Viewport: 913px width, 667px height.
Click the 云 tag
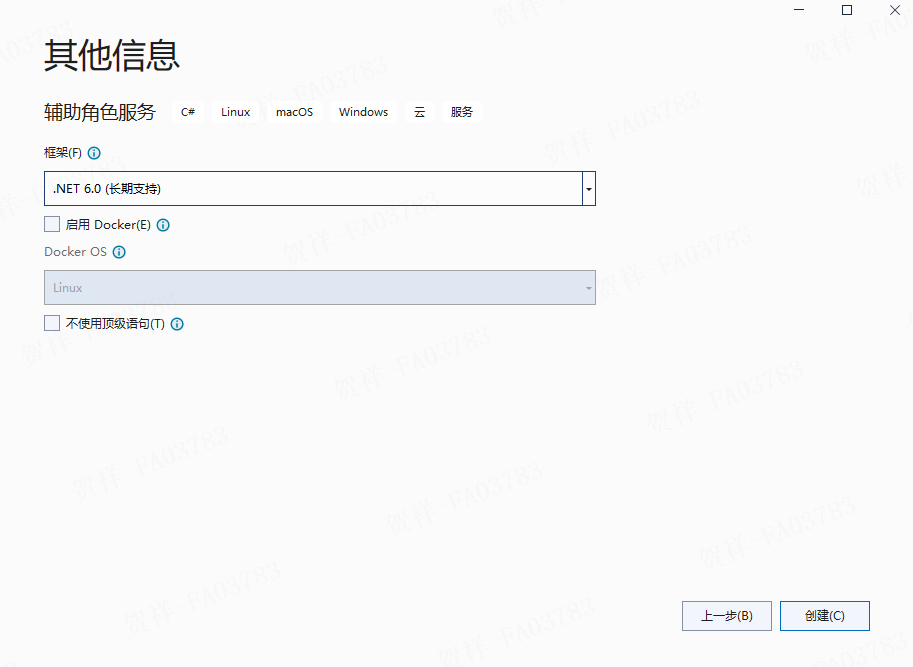click(419, 112)
